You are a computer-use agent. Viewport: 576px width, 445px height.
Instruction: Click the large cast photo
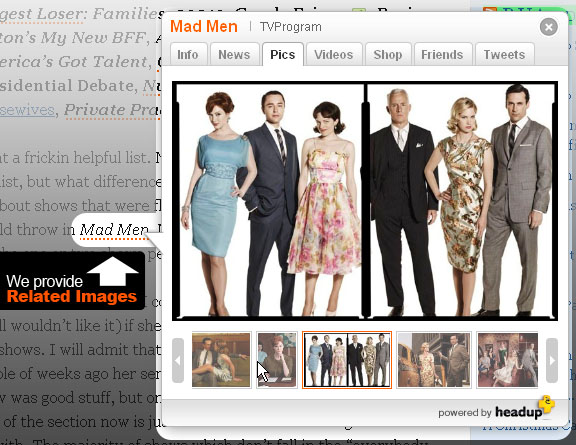[x=365, y=201]
